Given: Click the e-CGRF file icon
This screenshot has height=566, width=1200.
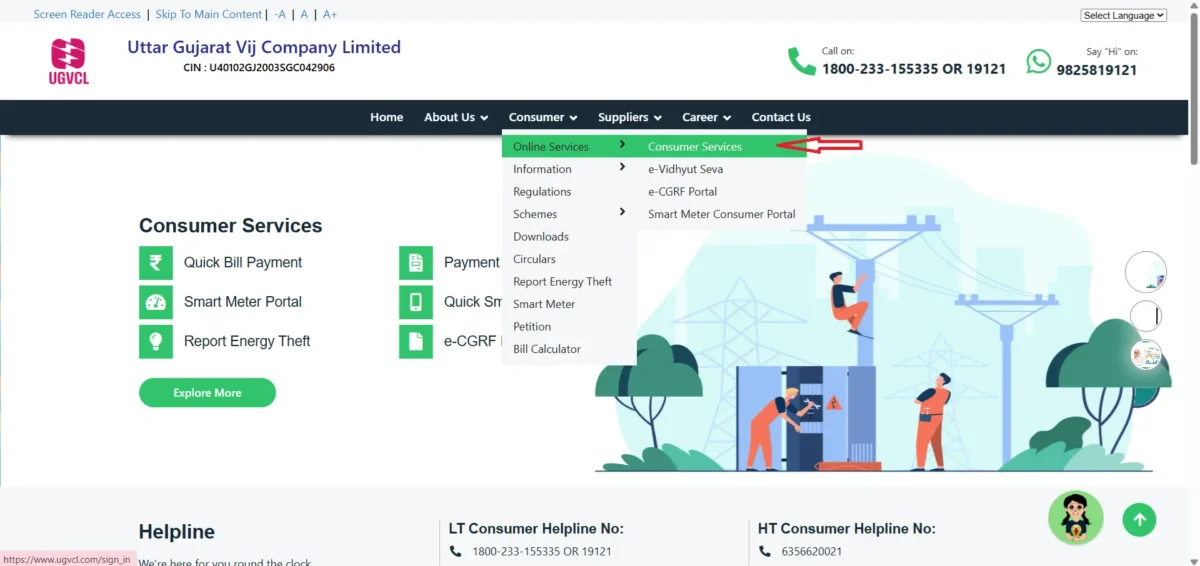Looking at the screenshot, I should [x=416, y=341].
